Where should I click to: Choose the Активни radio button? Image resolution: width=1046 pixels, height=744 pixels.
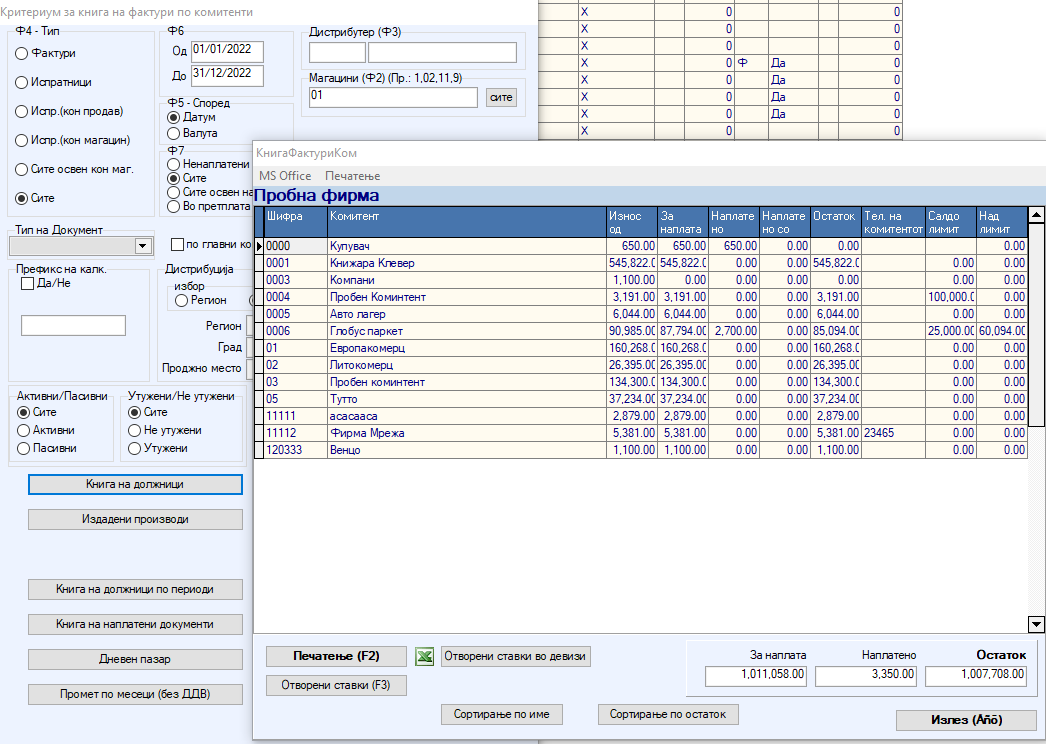[x=24, y=430]
